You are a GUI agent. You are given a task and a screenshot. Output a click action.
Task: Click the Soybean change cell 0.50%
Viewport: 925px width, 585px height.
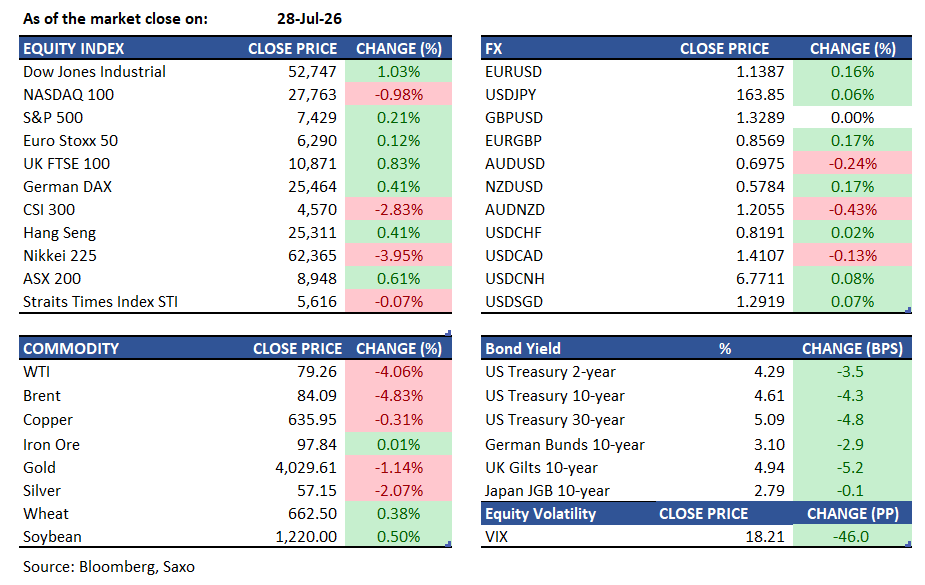(x=398, y=536)
